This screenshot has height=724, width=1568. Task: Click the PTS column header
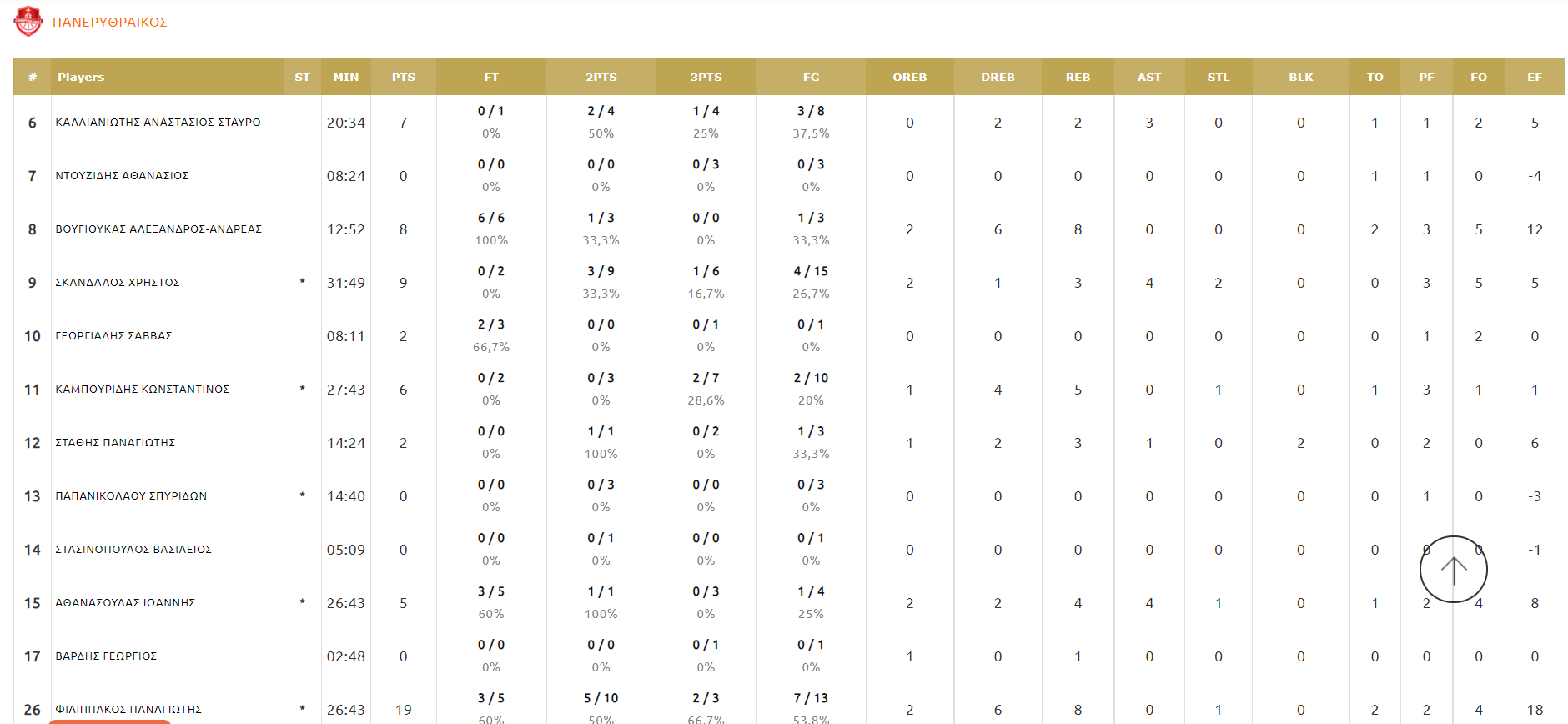click(x=403, y=77)
